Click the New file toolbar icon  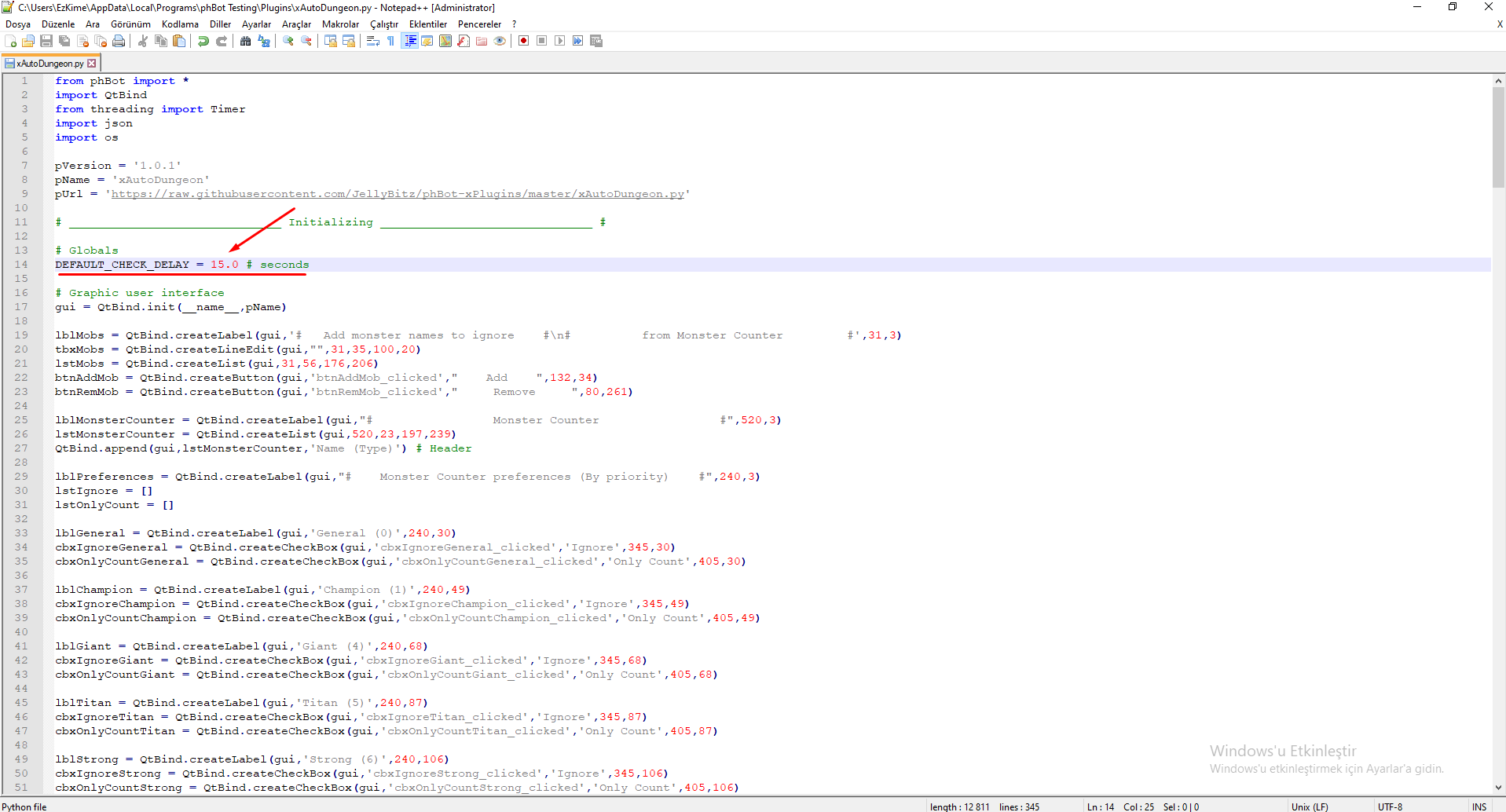[x=11, y=41]
